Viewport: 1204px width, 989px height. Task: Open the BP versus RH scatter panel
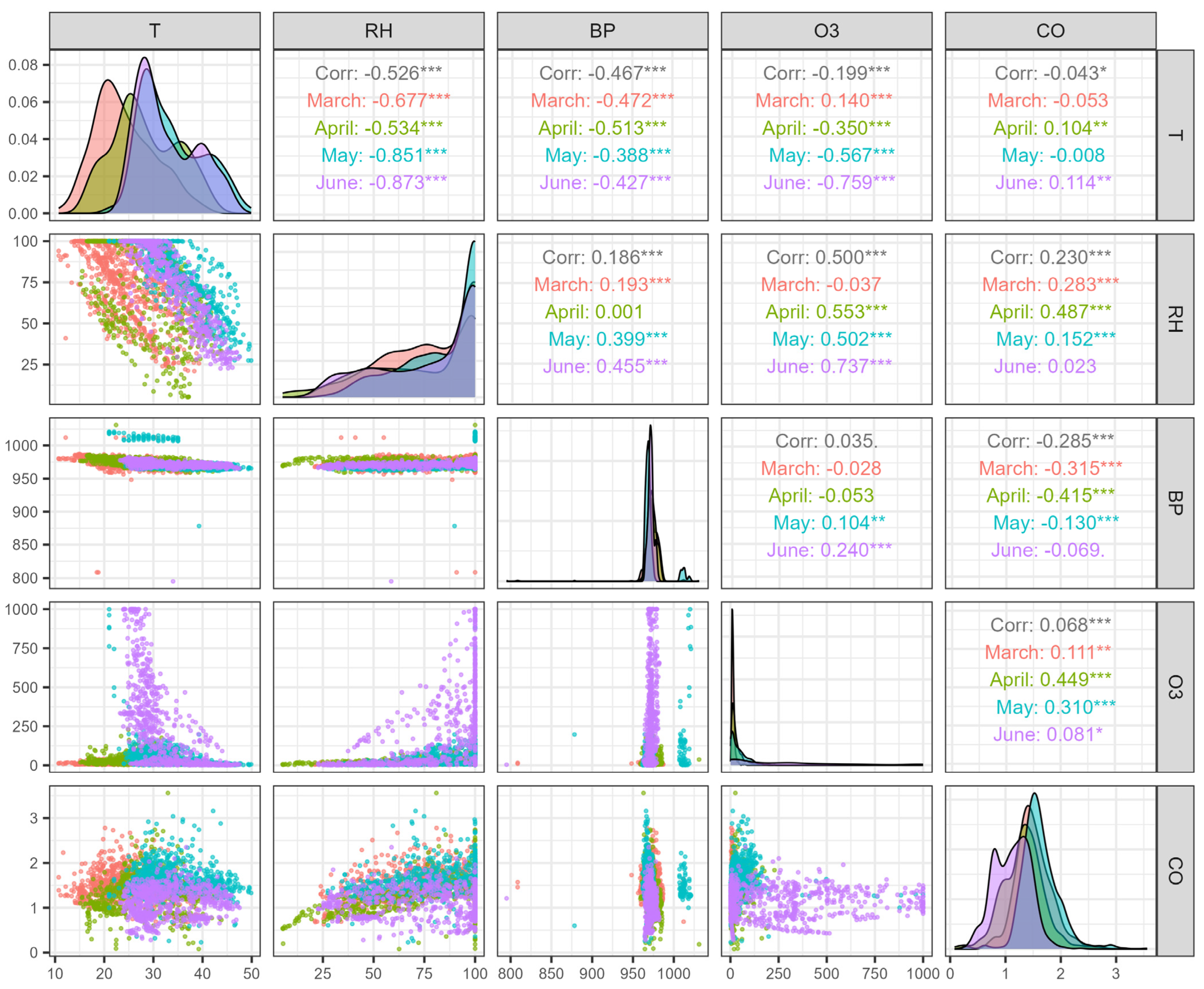click(x=379, y=503)
